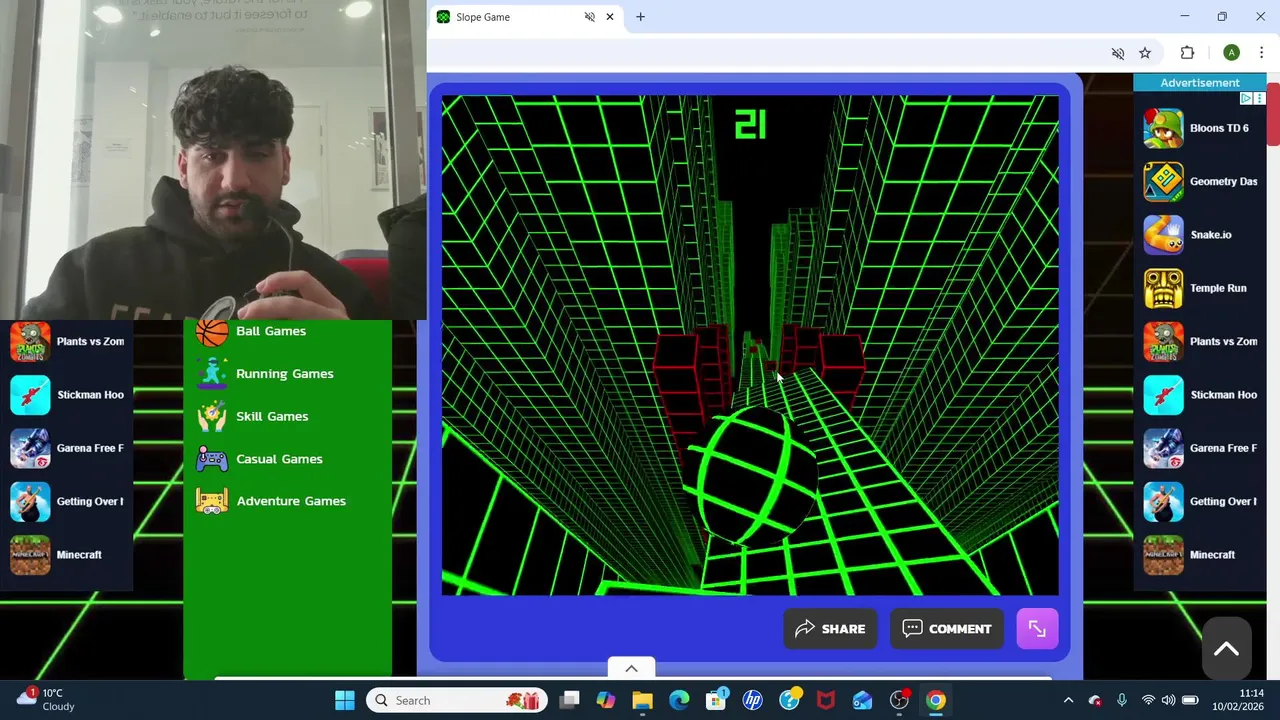This screenshot has width=1280, height=720.
Task: Open the Temple Run text link
Action: [x=1218, y=288]
